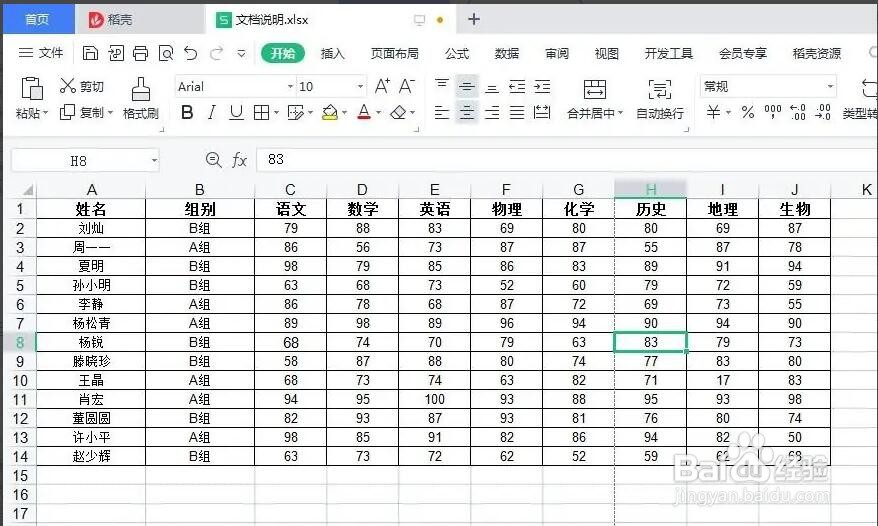Viewport: 878px width, 526px height.
Task: Click the Undo arrow
Action: 190,53
